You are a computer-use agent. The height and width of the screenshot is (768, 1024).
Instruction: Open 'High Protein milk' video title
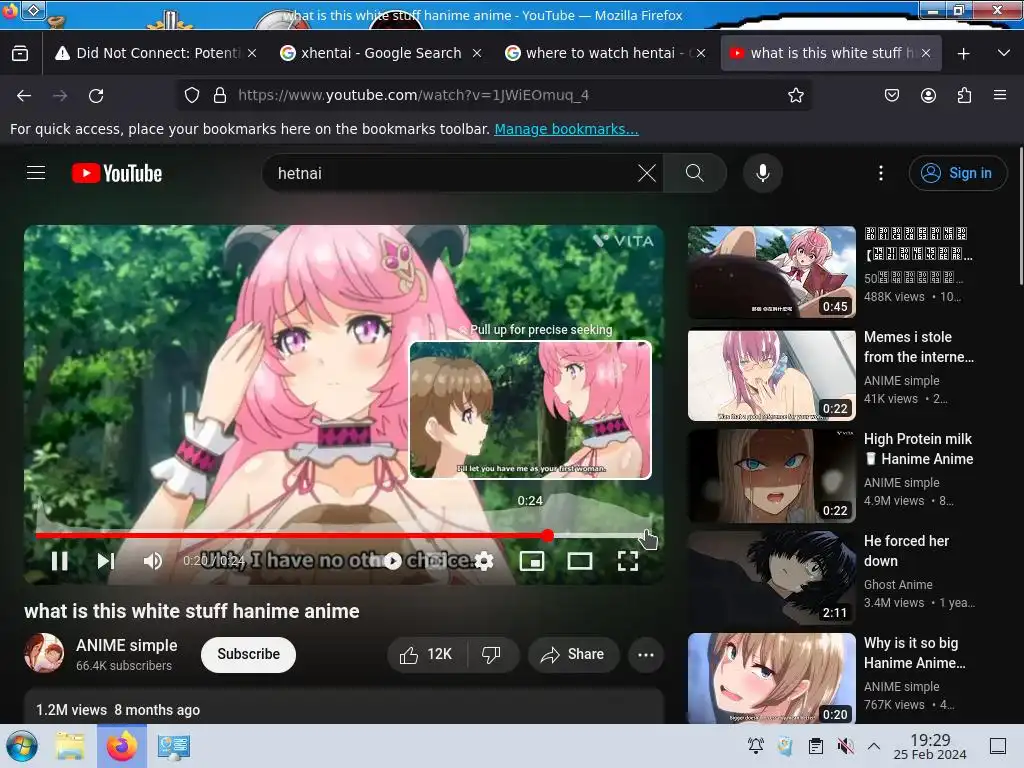point(918,449)
